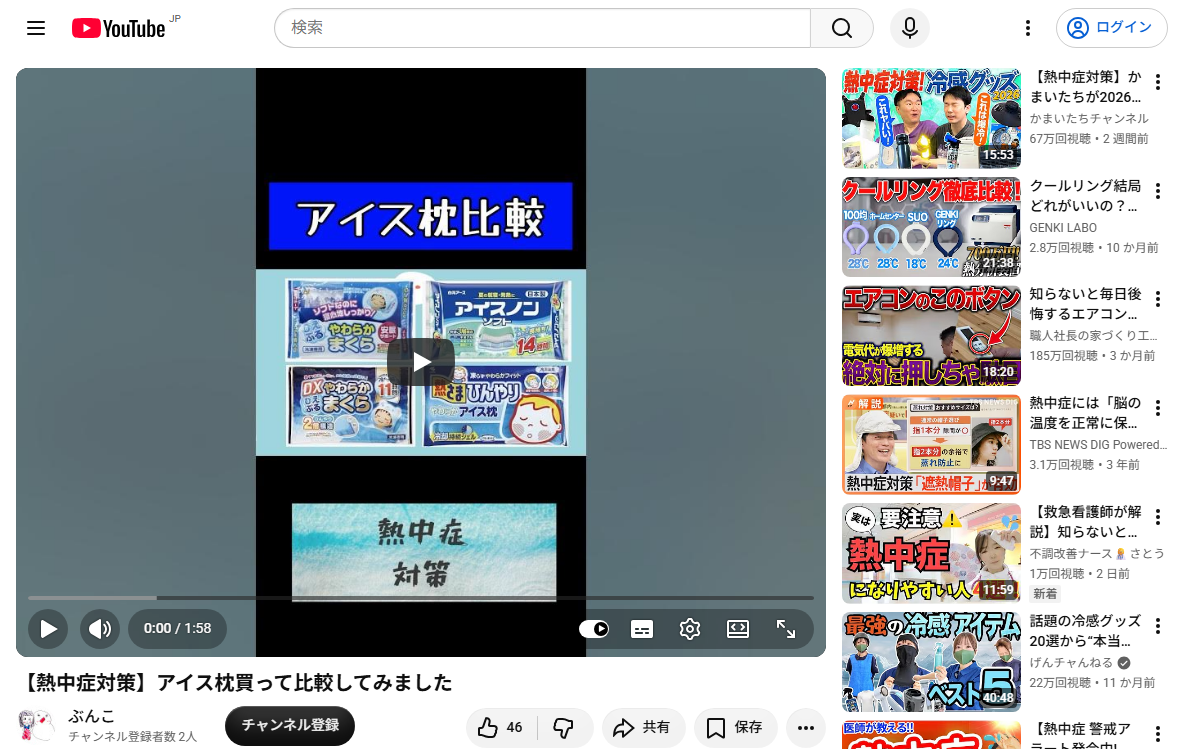Go to YouTube home via logo
Viewport: 1184px width, 749px height.
(119, 29)
